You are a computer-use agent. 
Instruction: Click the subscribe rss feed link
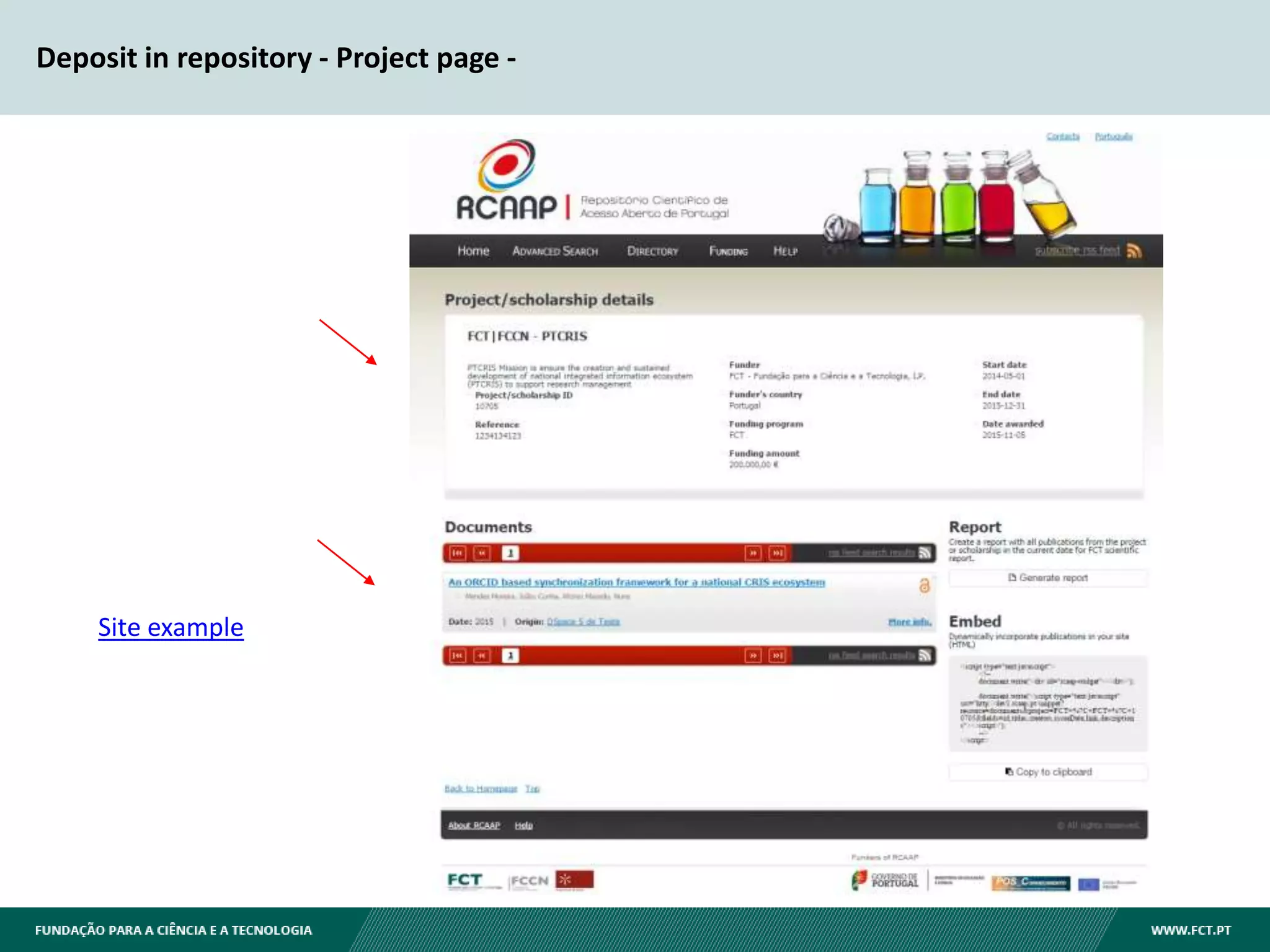pos(1077,250)
